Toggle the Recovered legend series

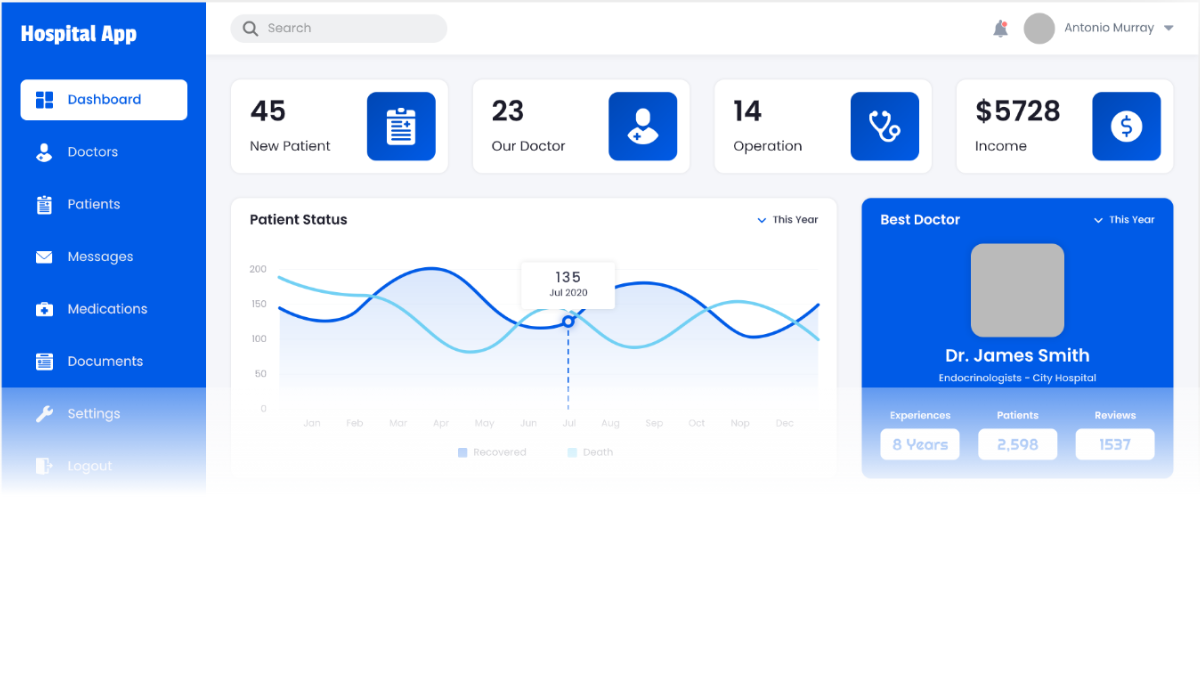tap(492, 453)
